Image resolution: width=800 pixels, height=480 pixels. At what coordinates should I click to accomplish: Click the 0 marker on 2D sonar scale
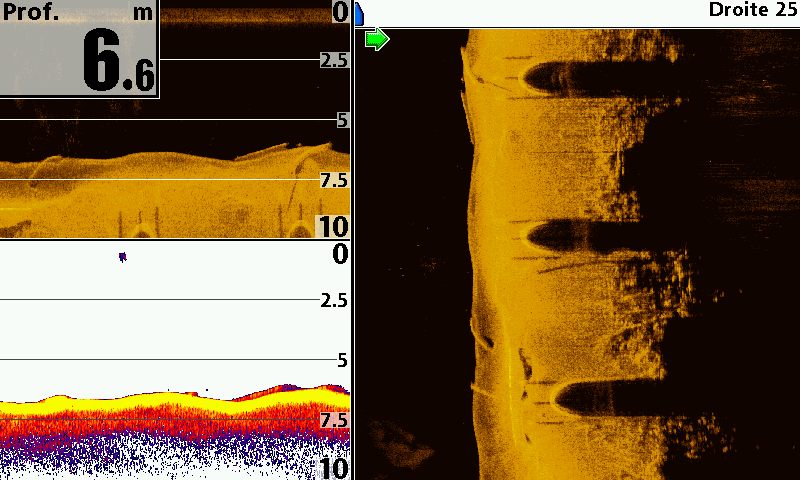coord(340,254)
